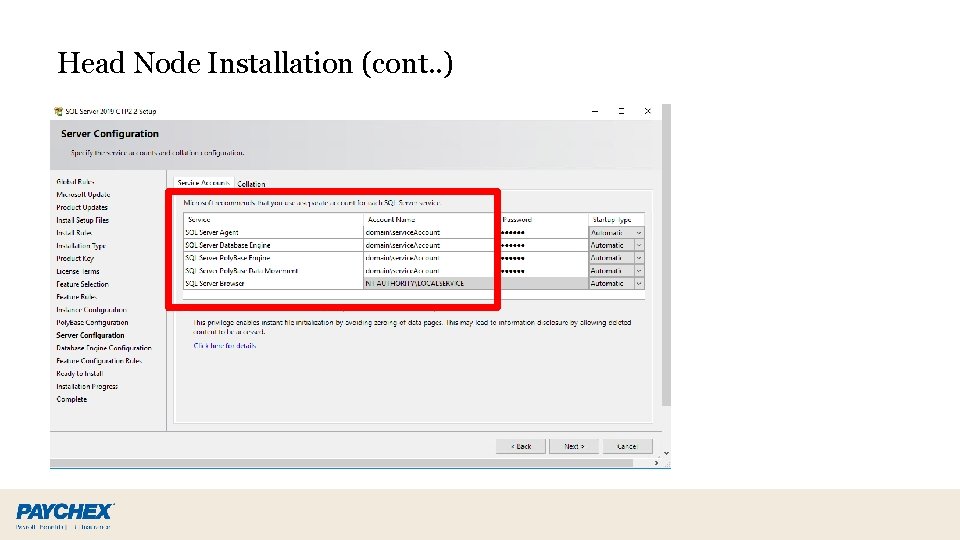Click the Password column header
Screen dimensions: 960x540
[544, 219]
